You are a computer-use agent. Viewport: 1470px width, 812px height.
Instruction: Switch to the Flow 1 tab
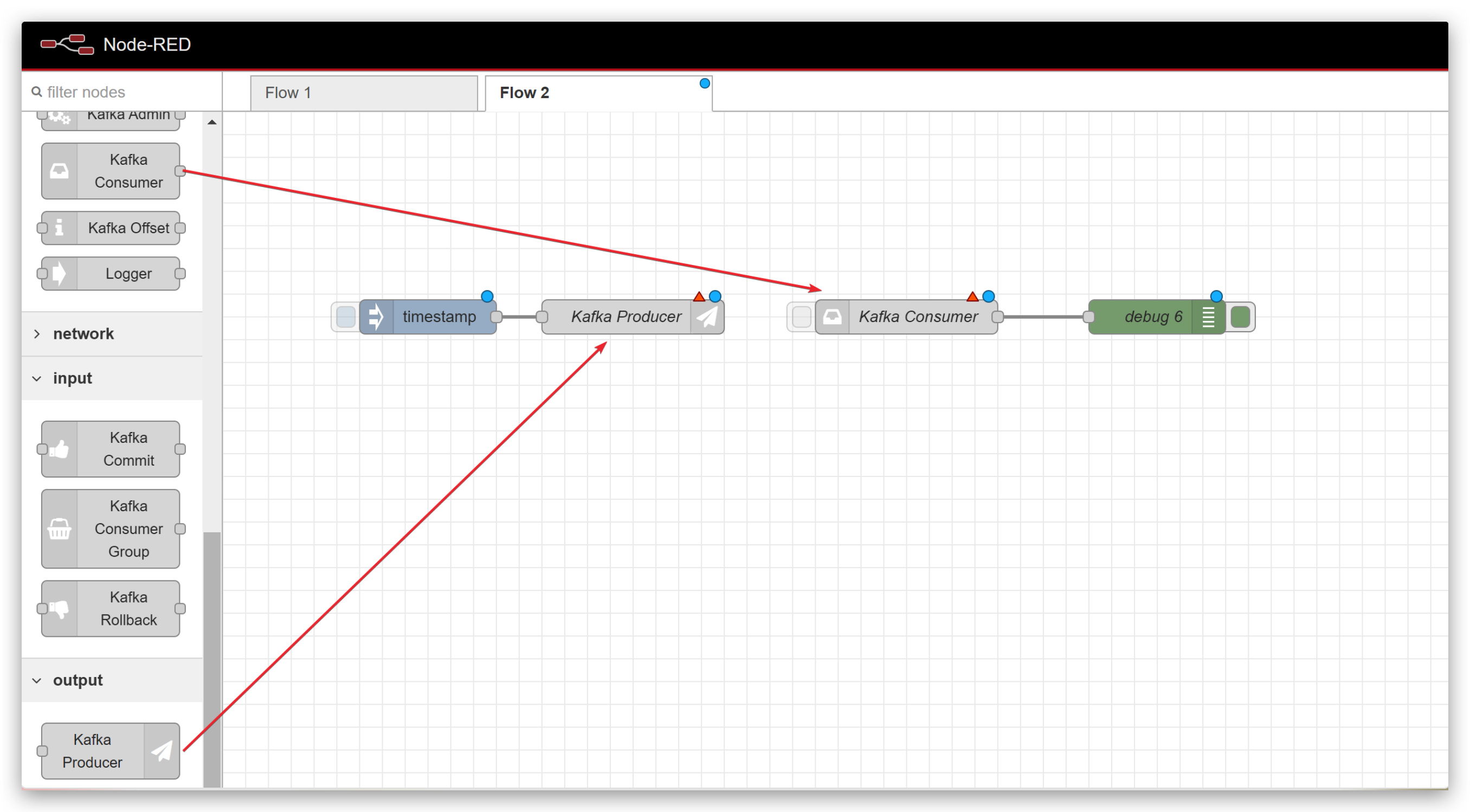pyautogui.click(x=364, y=93)
